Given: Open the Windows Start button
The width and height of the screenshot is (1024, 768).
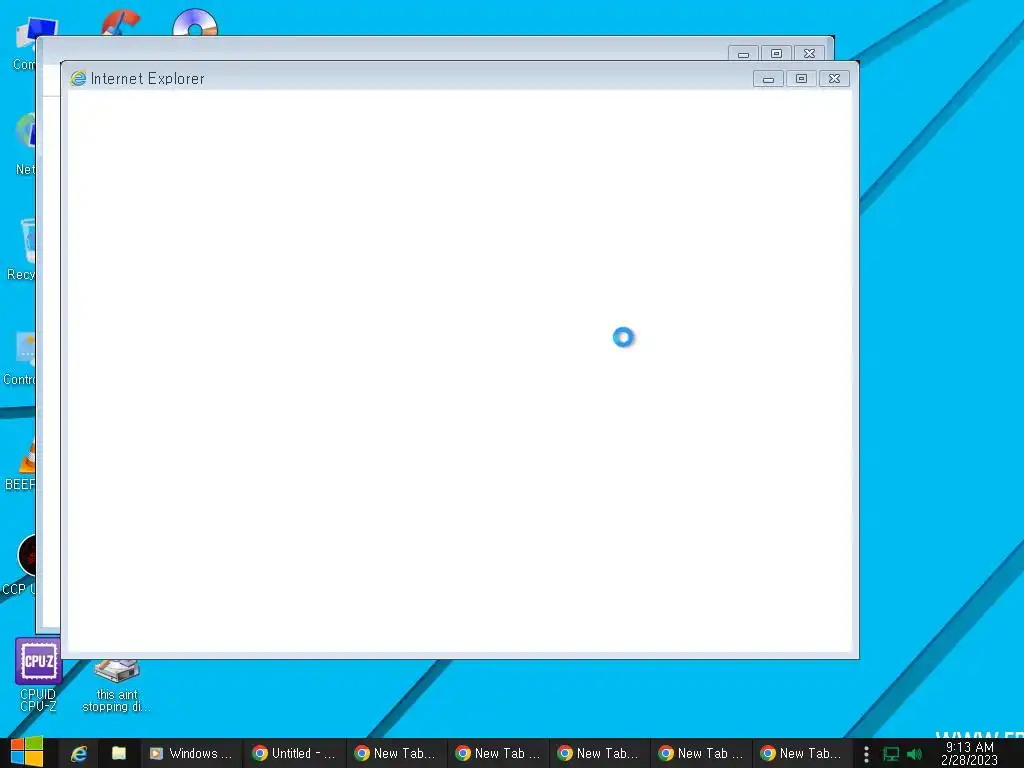Looking at the screenshot, I should click(x=27, y=752).
